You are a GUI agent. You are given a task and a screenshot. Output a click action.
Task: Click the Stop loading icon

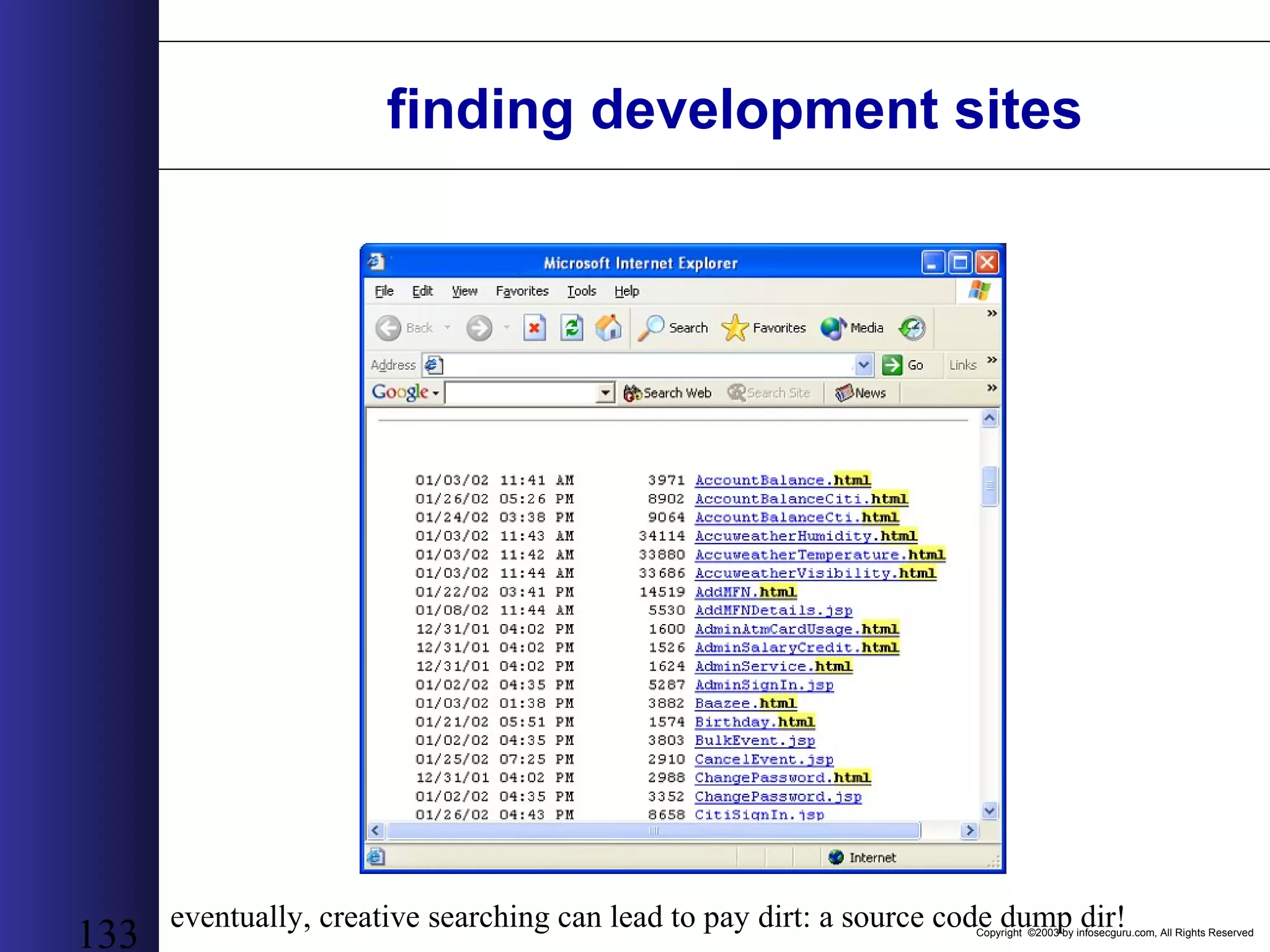pyautogui.click(x=534, y=328)
